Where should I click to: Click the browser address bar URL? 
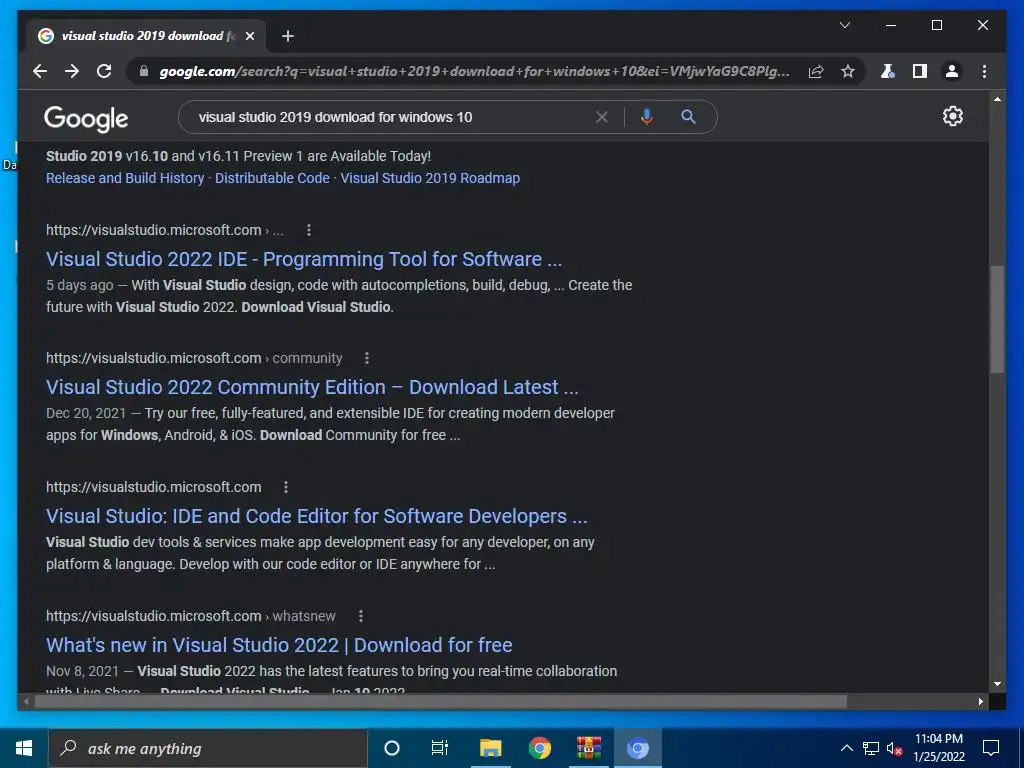pos(474,71)
